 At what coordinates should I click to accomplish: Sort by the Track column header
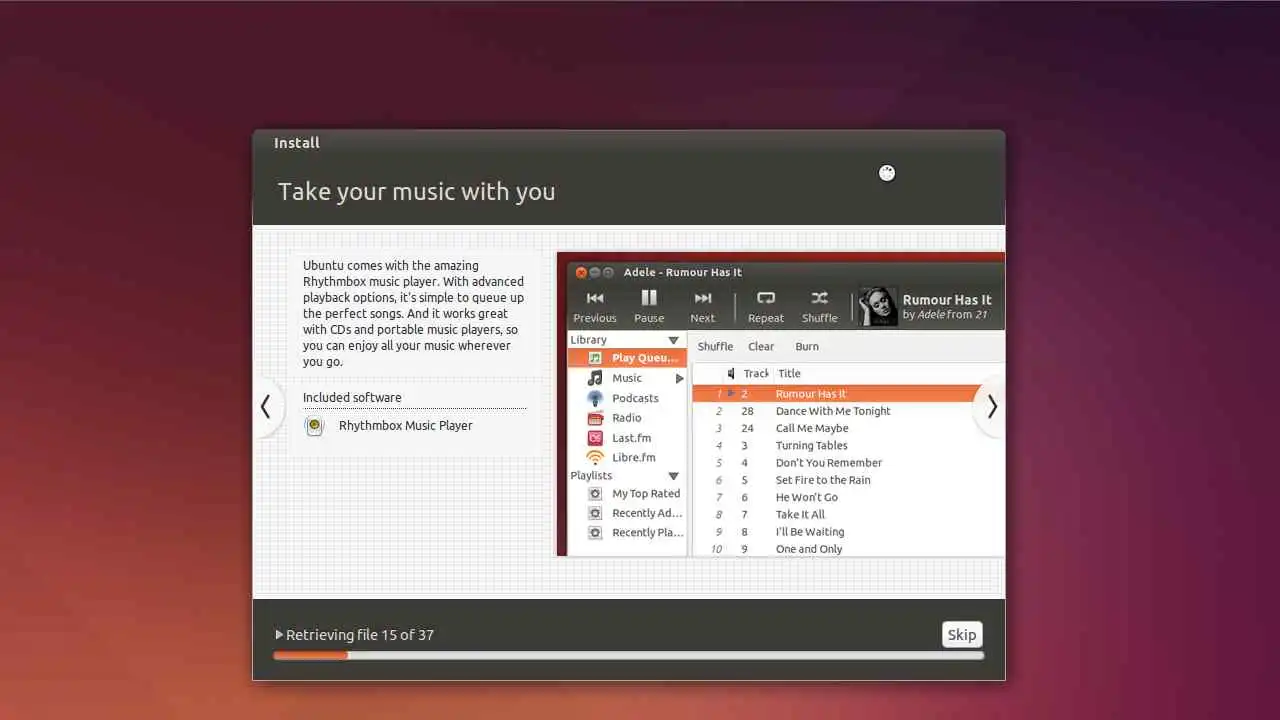point(755,374)
